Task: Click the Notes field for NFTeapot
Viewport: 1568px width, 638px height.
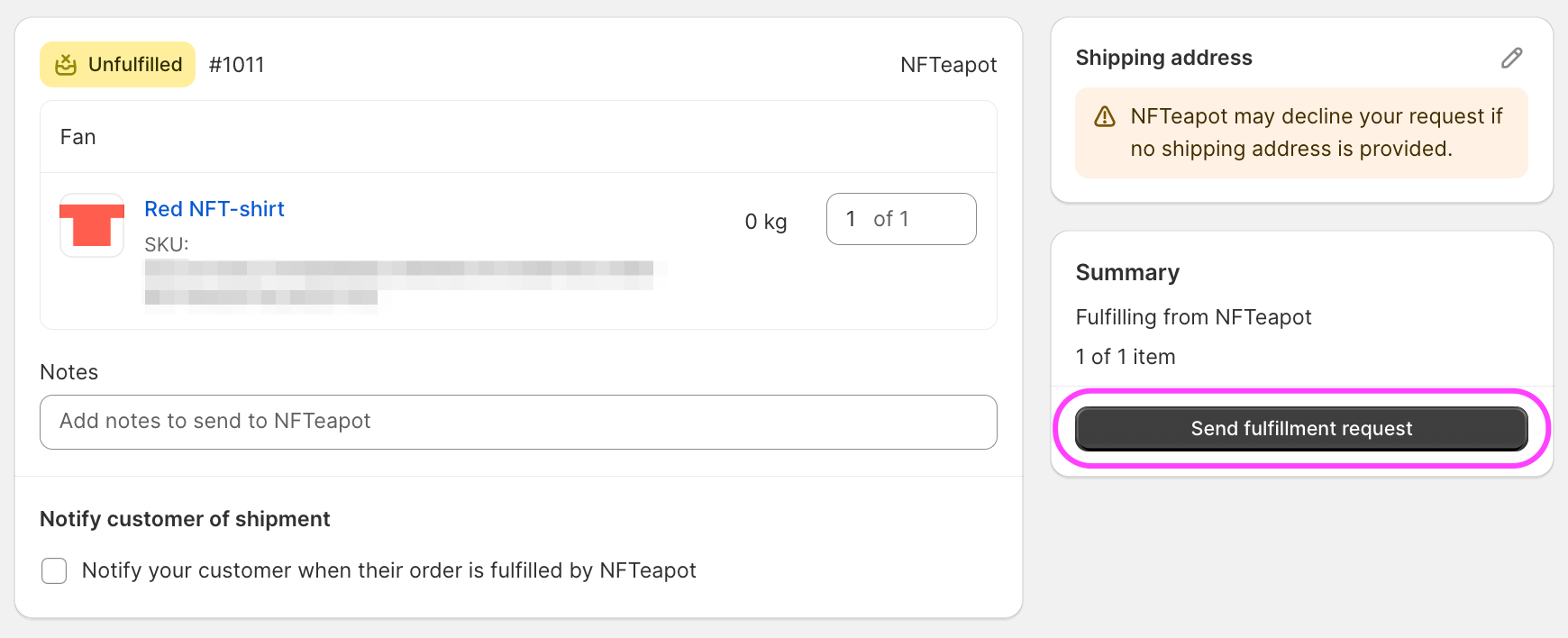Action: (518, 422)
